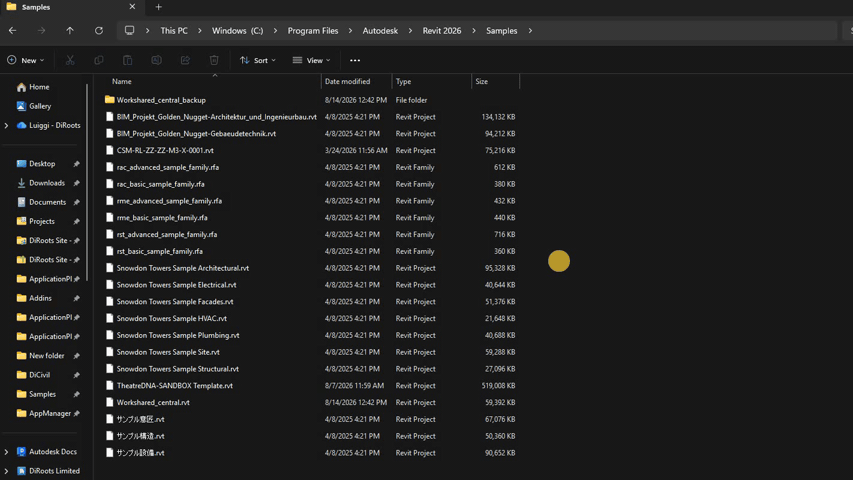Expand the Autodesk Docs tree node

(7, 452)
